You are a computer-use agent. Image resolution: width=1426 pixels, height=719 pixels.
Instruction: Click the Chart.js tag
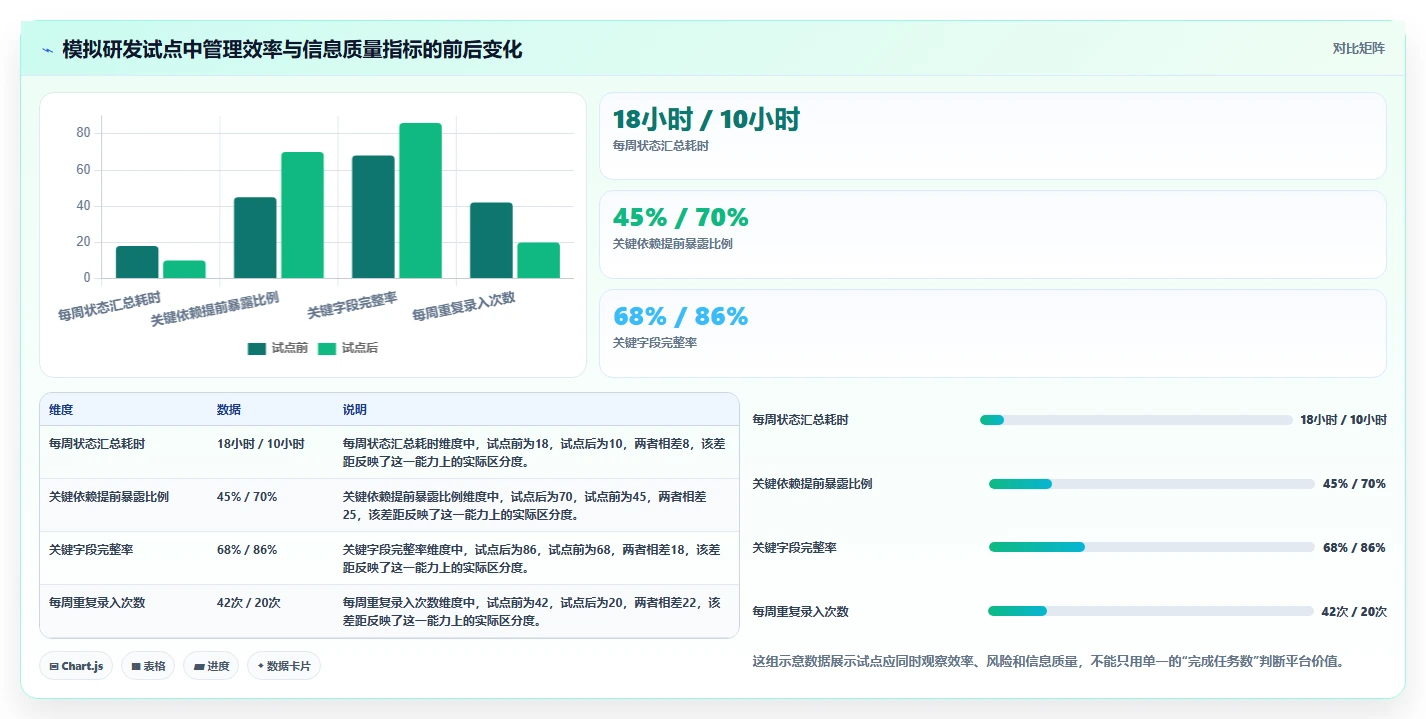76,666
